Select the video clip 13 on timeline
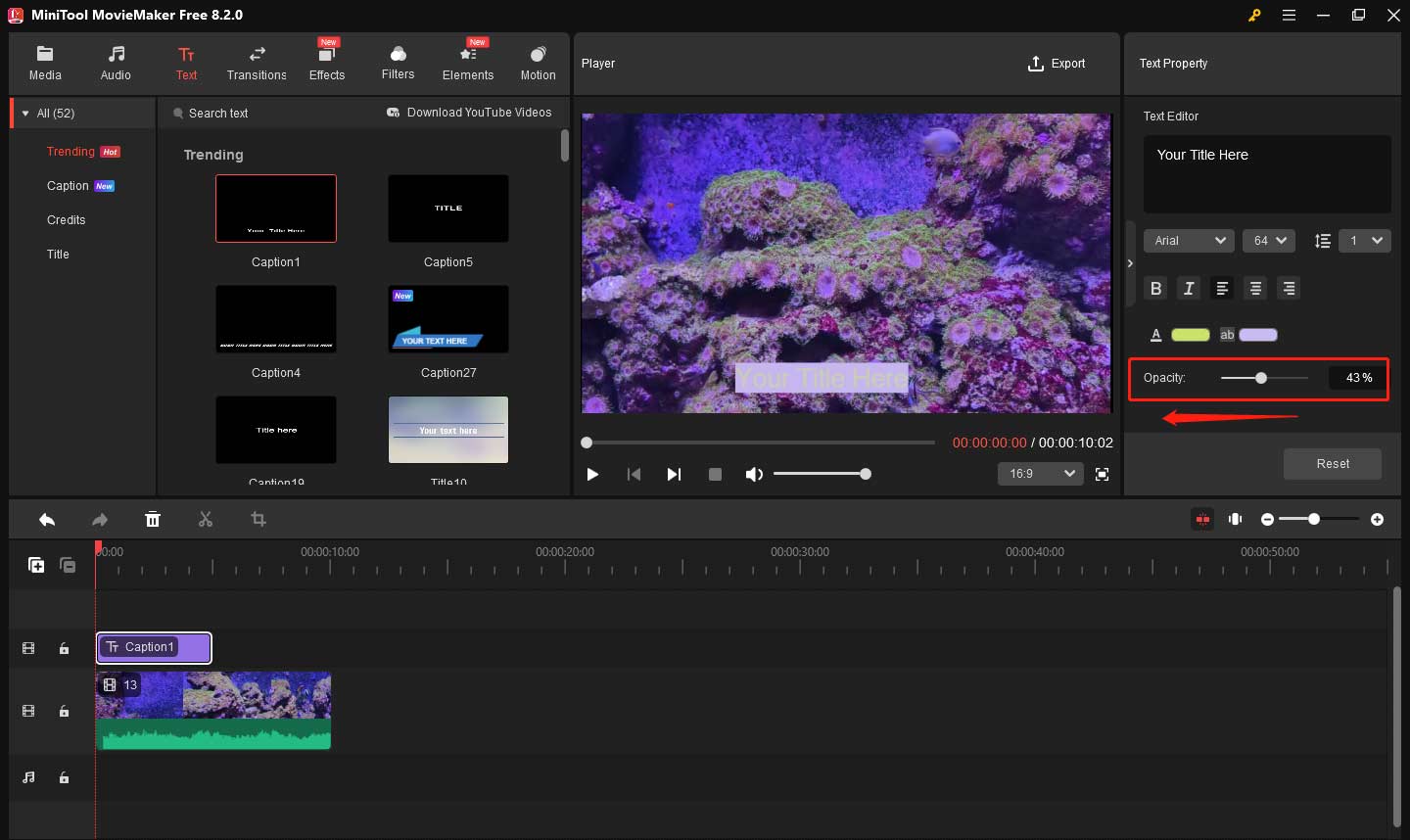 [x=213, y=711]
